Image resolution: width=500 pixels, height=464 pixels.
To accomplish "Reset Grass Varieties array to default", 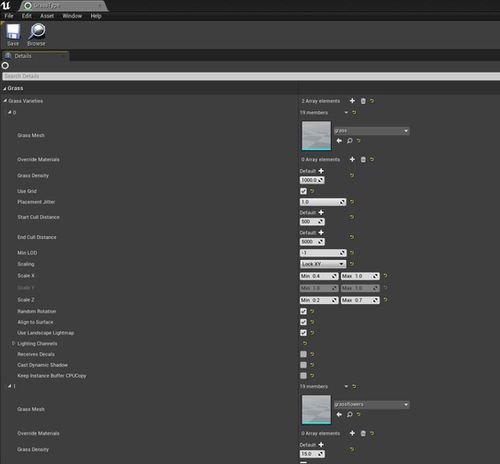I will coord(372,101).
